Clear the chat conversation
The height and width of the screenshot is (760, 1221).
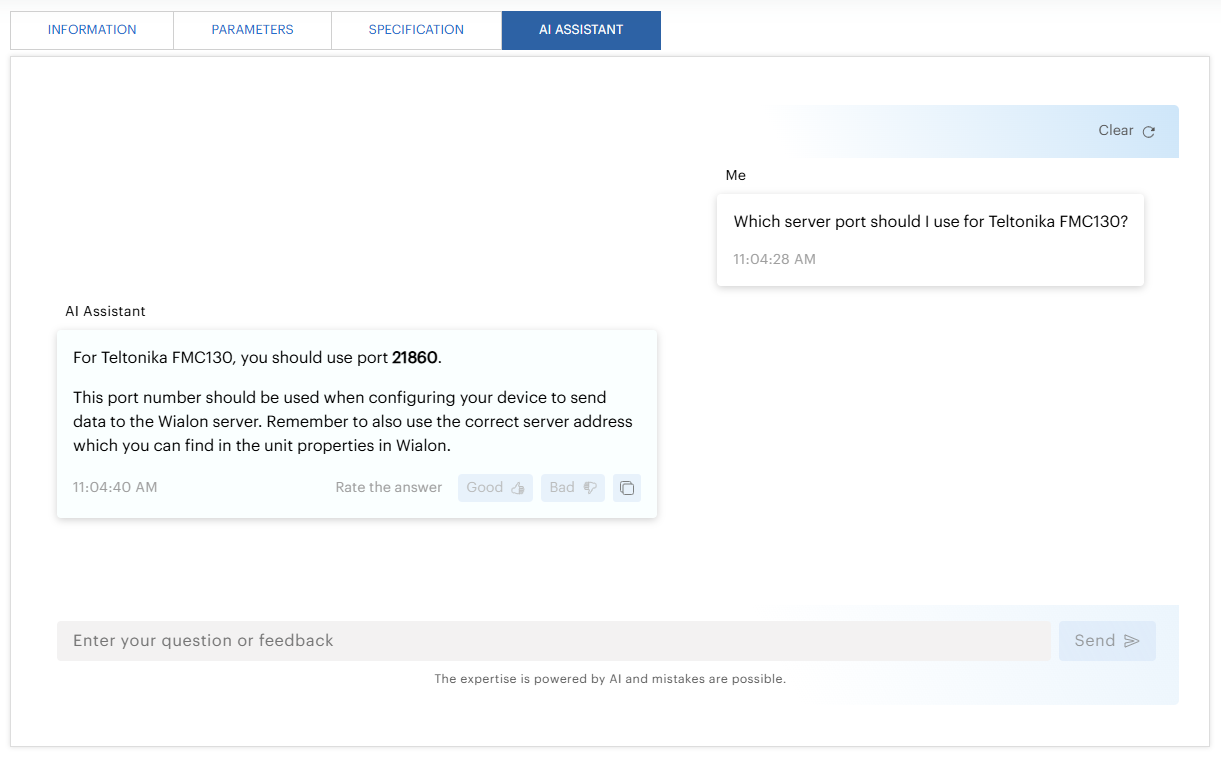tap(1116, 131)
